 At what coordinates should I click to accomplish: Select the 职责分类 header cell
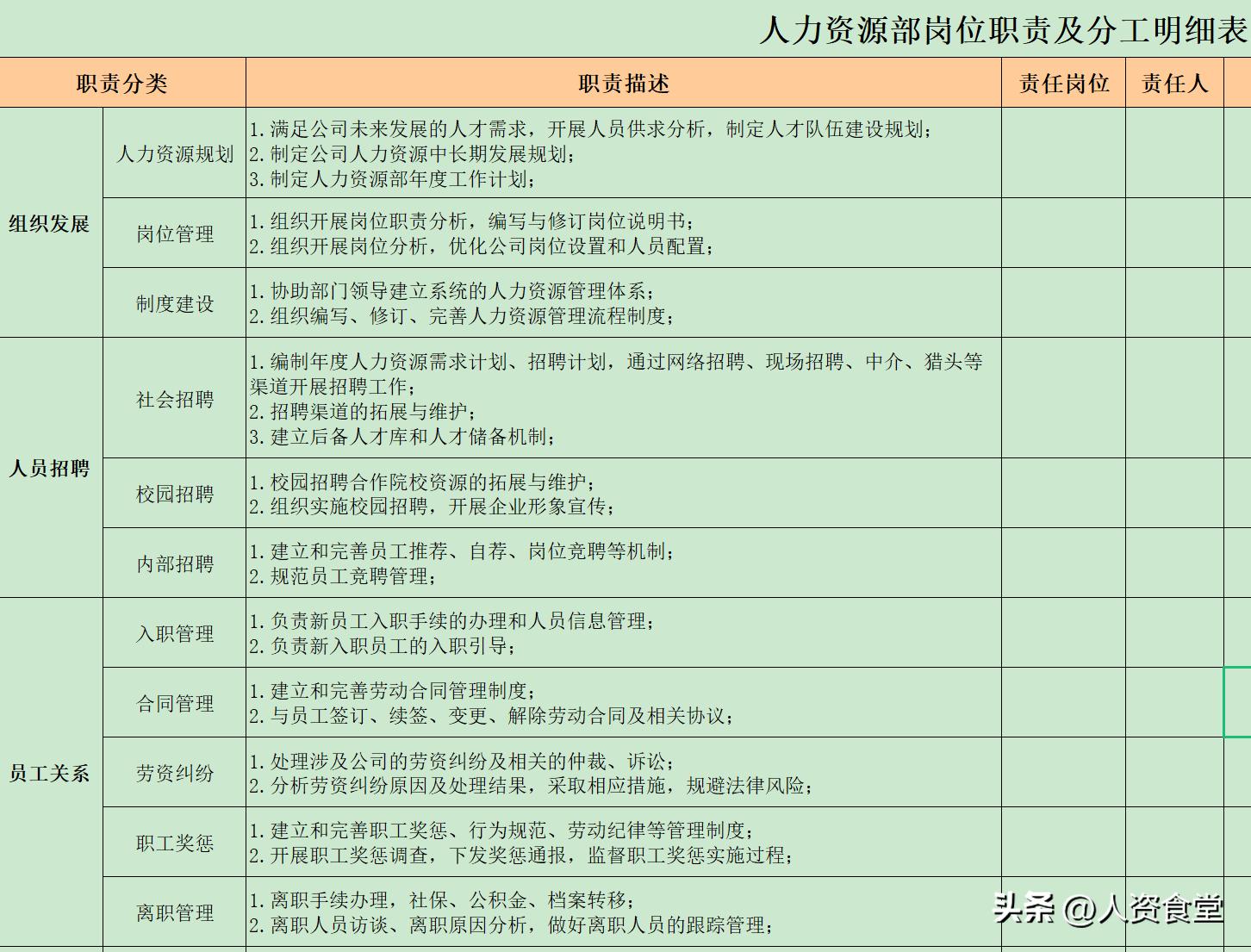click(x=122, y=84)
